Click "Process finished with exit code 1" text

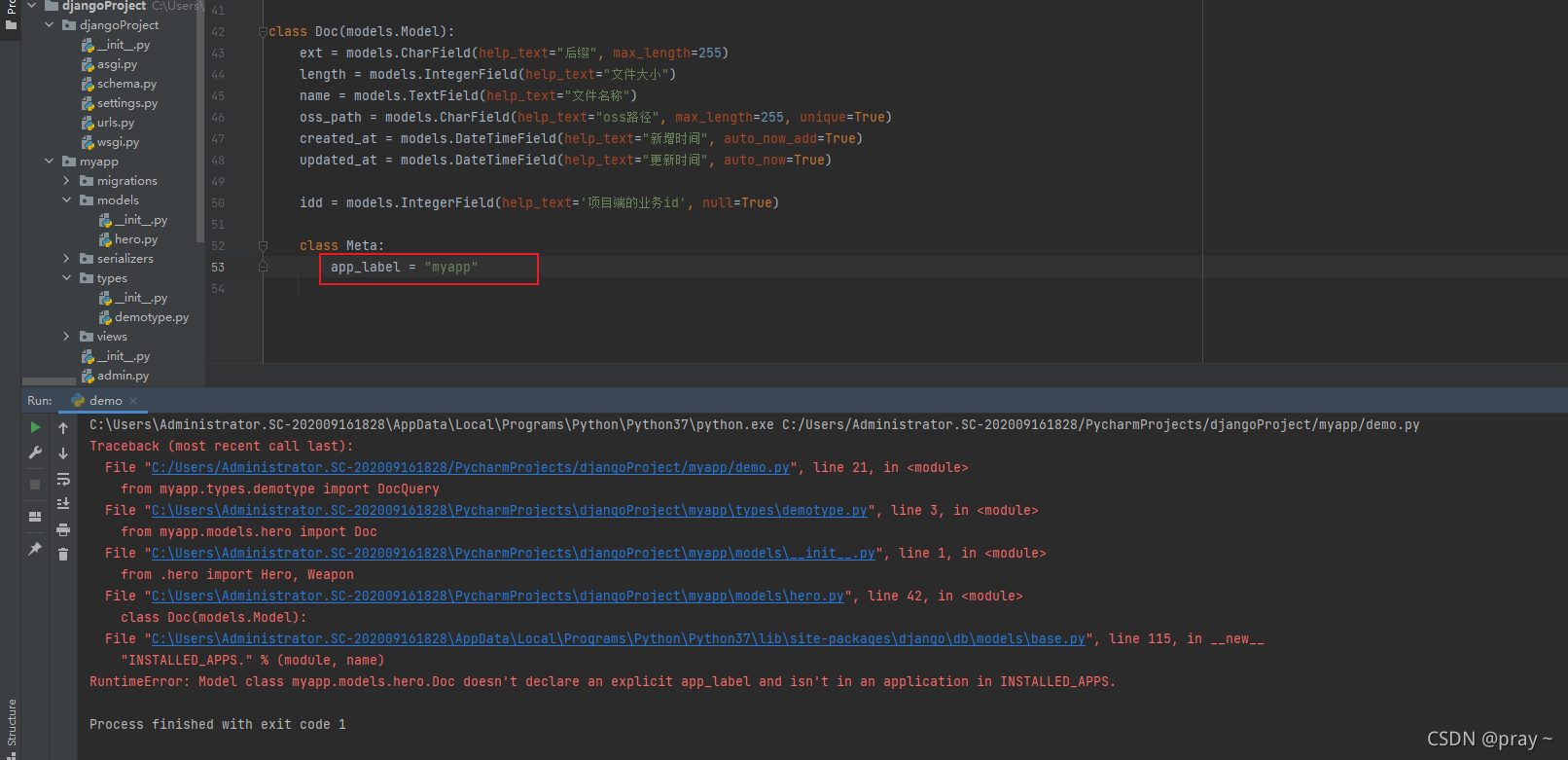[x=218, y=725]
